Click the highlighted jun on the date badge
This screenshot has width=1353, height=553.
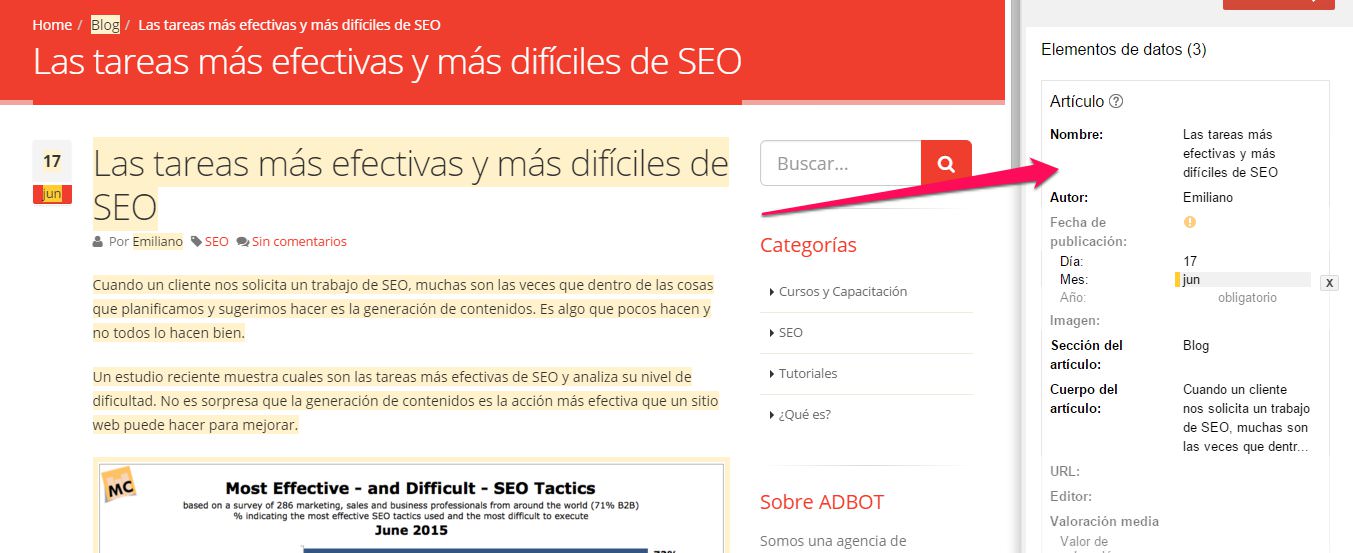[52, 194]
